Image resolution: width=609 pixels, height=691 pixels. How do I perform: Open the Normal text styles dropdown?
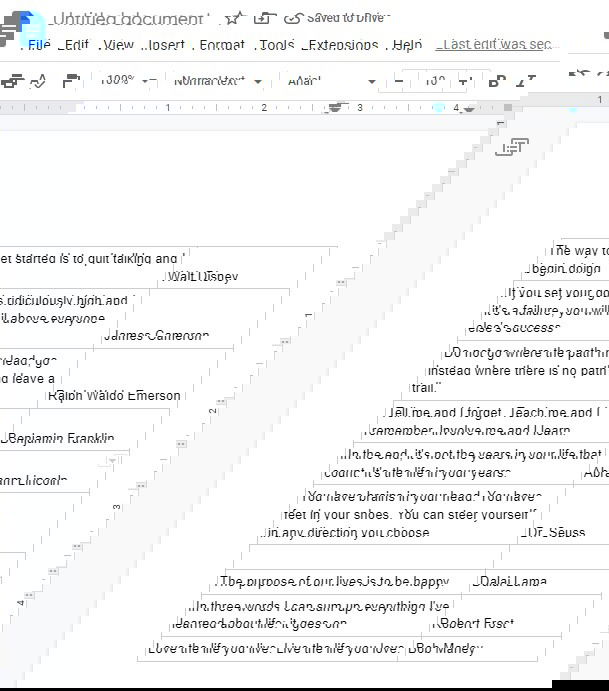pos(218,82)
